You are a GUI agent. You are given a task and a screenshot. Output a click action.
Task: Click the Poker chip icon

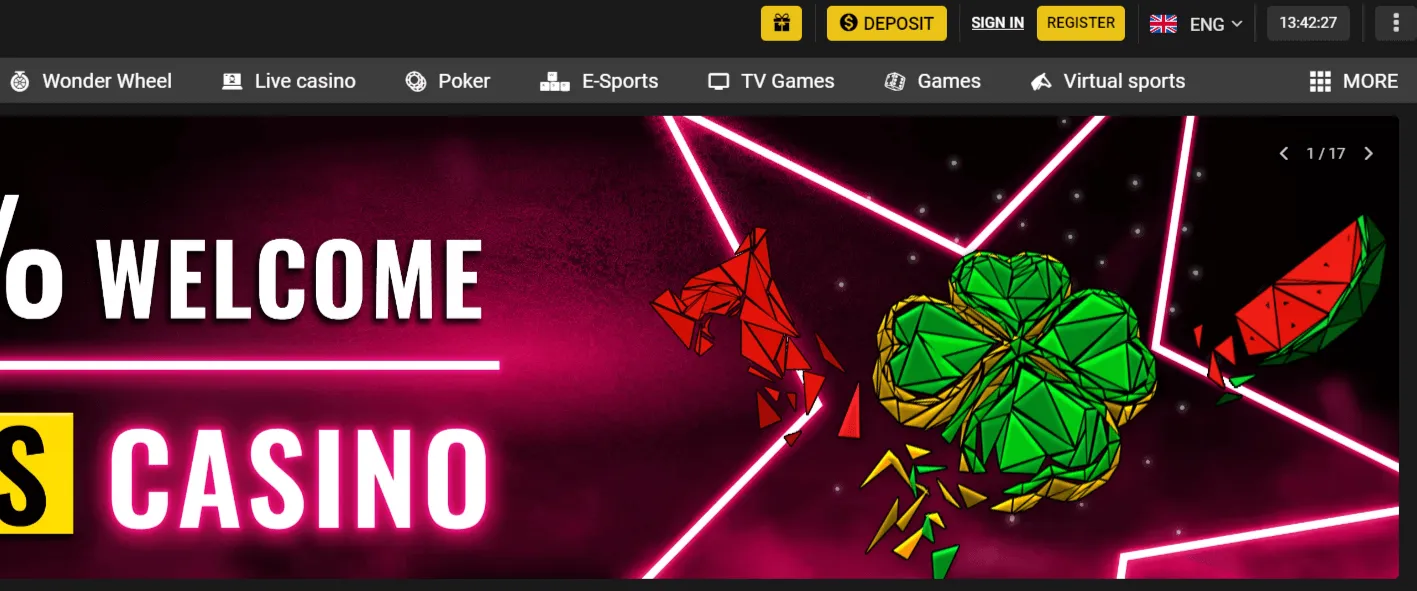[x=416, y=82]
